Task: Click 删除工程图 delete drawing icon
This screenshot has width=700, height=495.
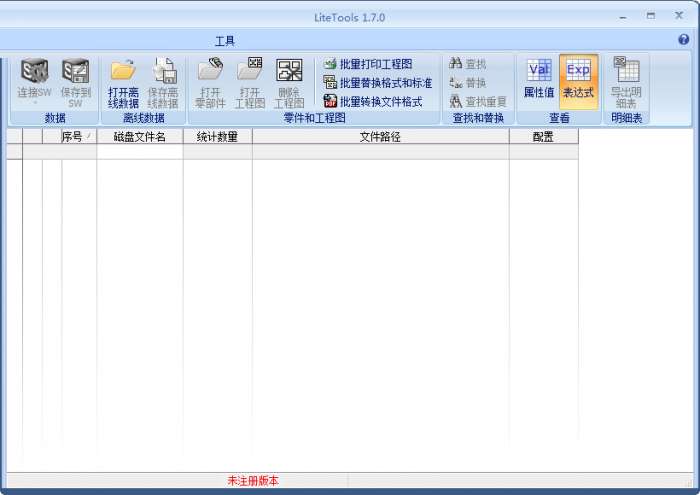Action: (289, 70)
